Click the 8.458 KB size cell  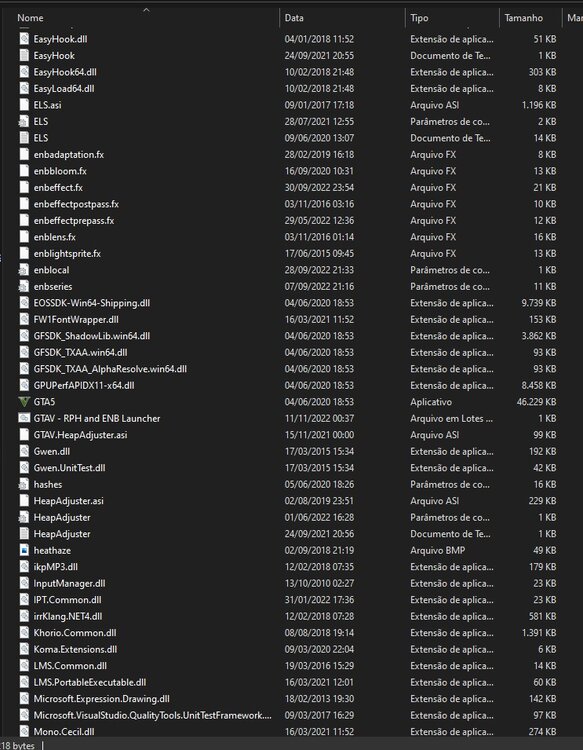pos(539,385)
